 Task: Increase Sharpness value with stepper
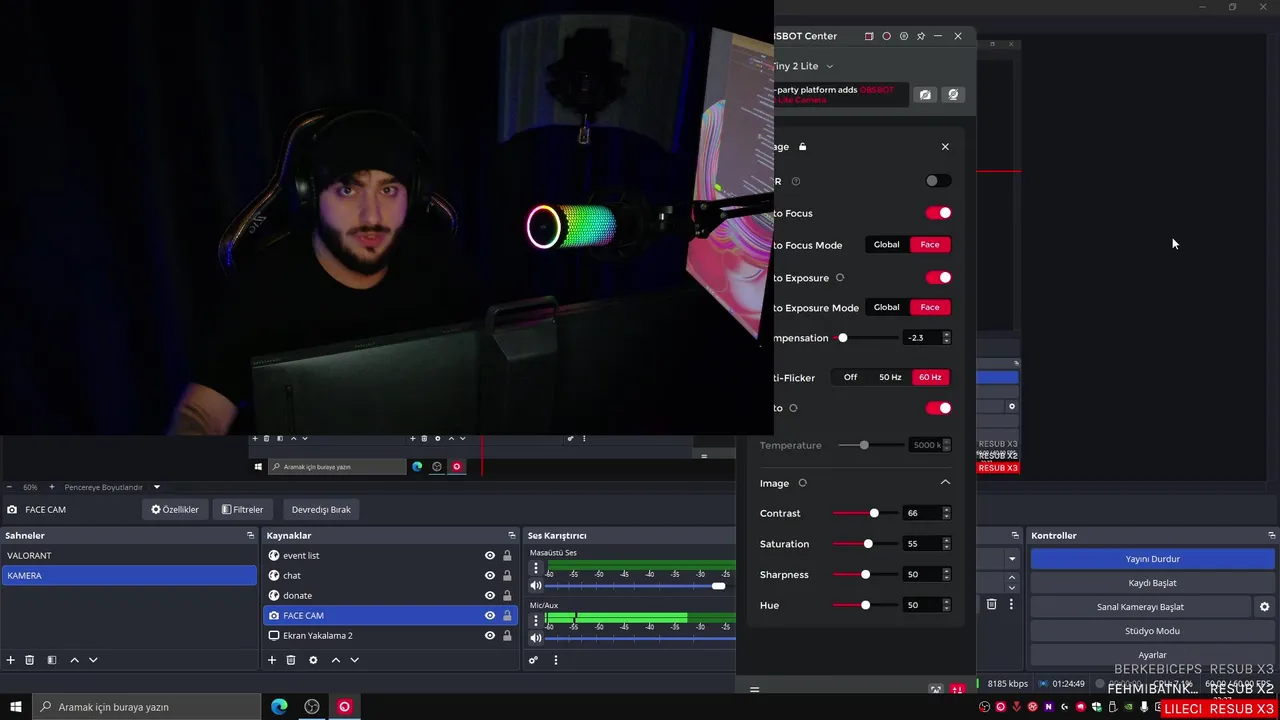(x=946, y=571)
